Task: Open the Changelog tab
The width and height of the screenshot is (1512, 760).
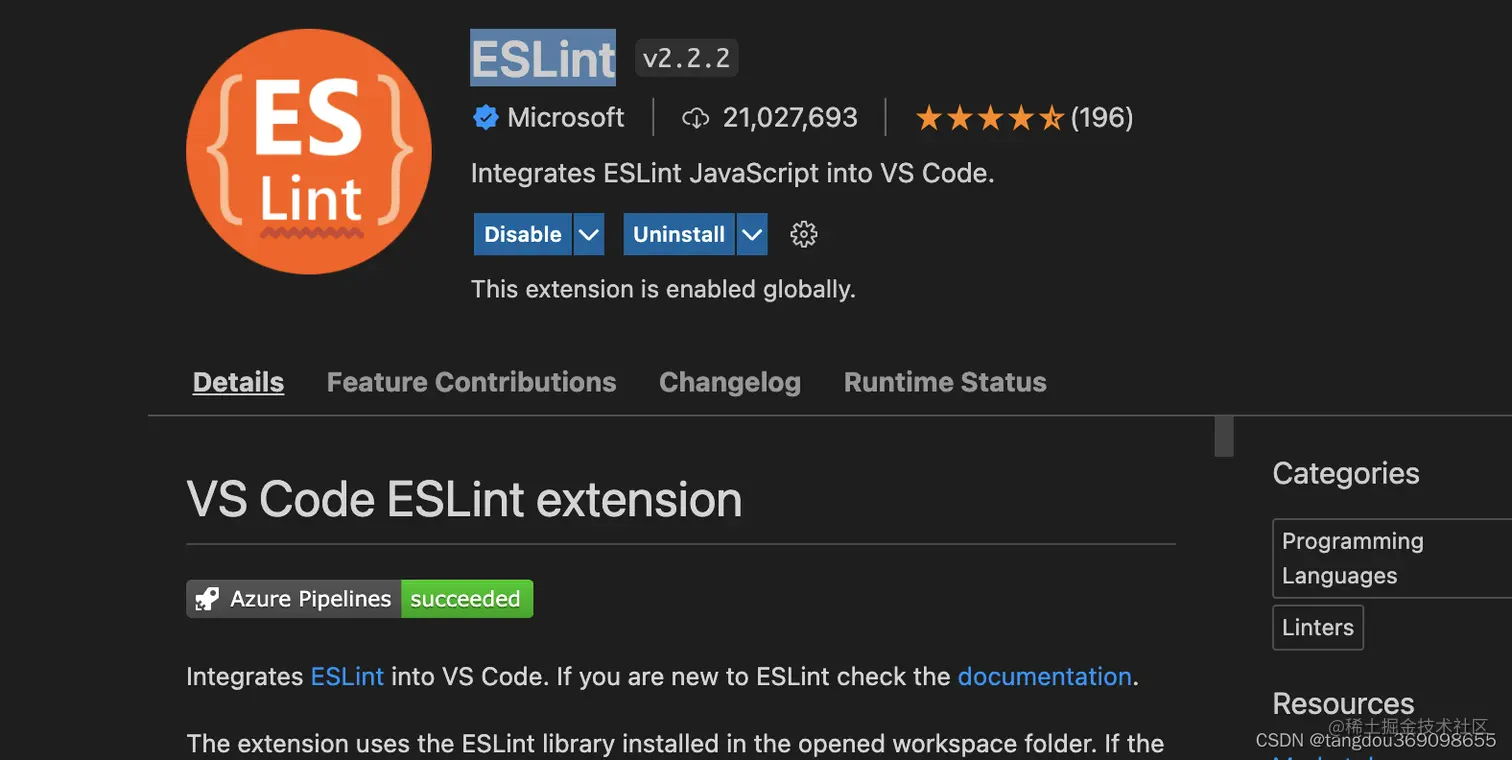Action: click(x=730, y=382)
